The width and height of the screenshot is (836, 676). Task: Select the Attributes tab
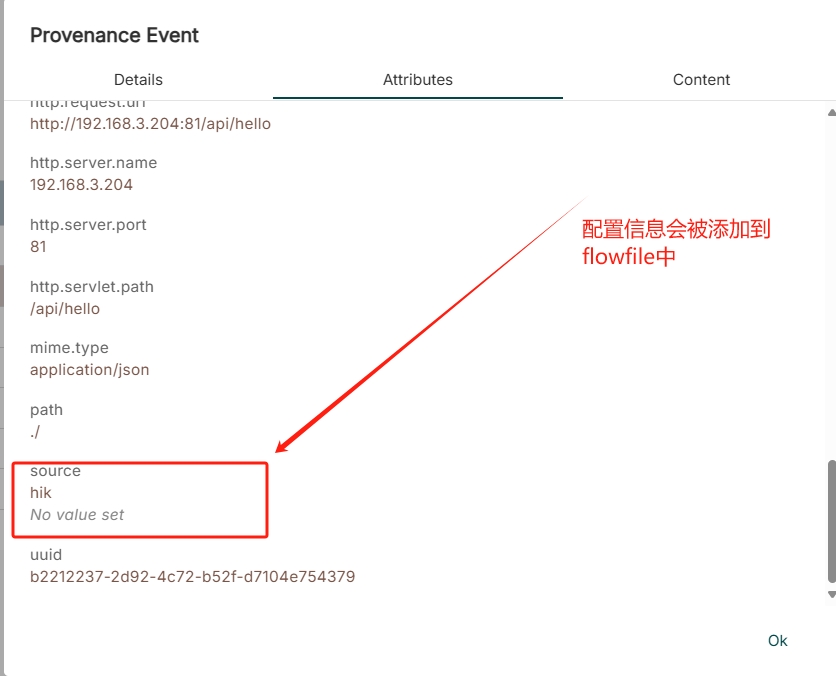click(418, 80)
